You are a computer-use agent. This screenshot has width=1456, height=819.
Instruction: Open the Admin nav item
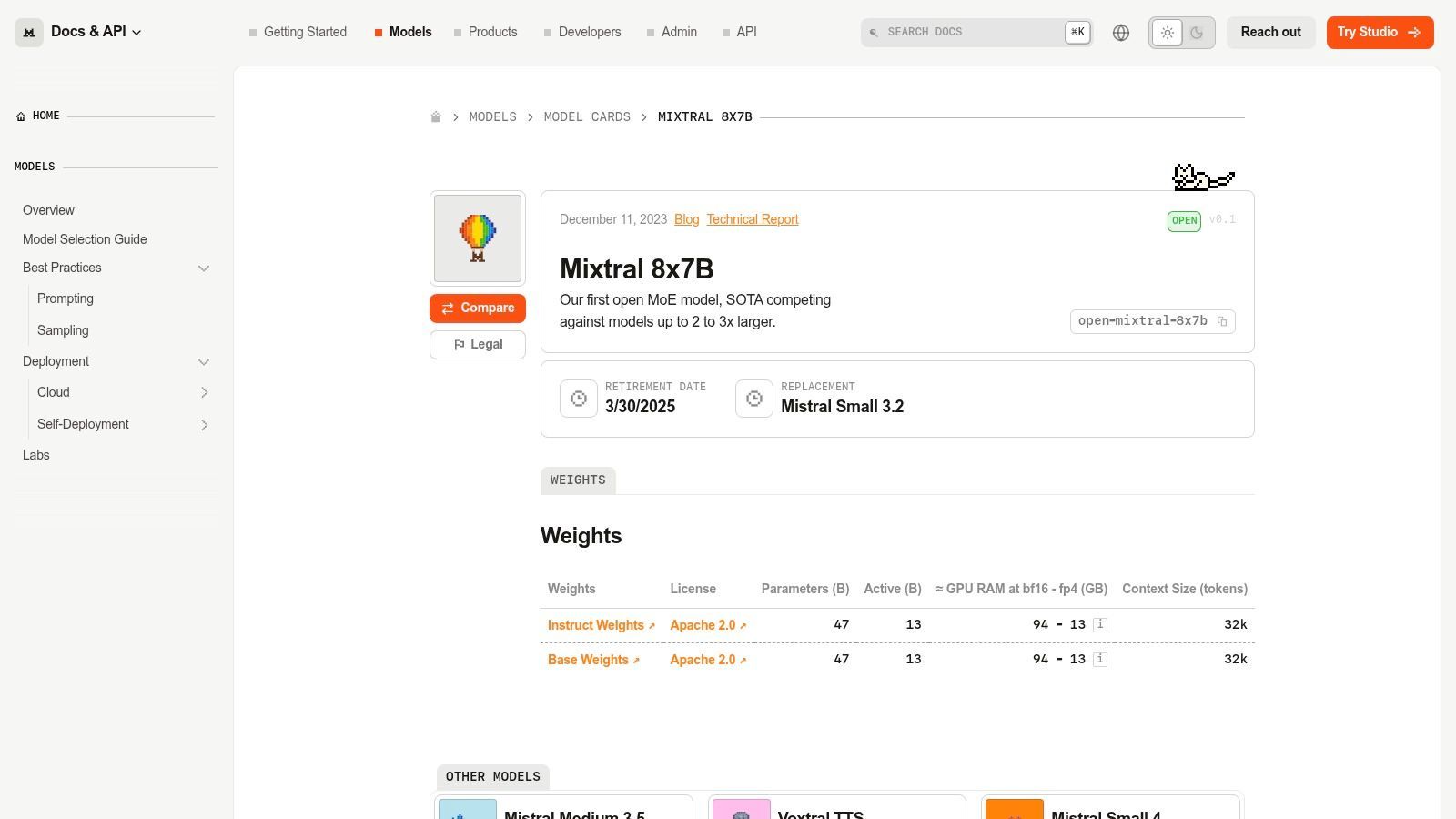click(672, 32)
